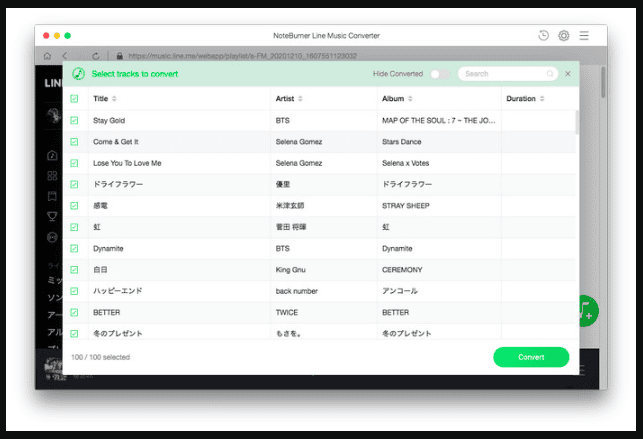Viewport: 643px width, 439px height.
Task: Uncheck the ハッピーエンド track checkbox
Action: click(74, 291)
